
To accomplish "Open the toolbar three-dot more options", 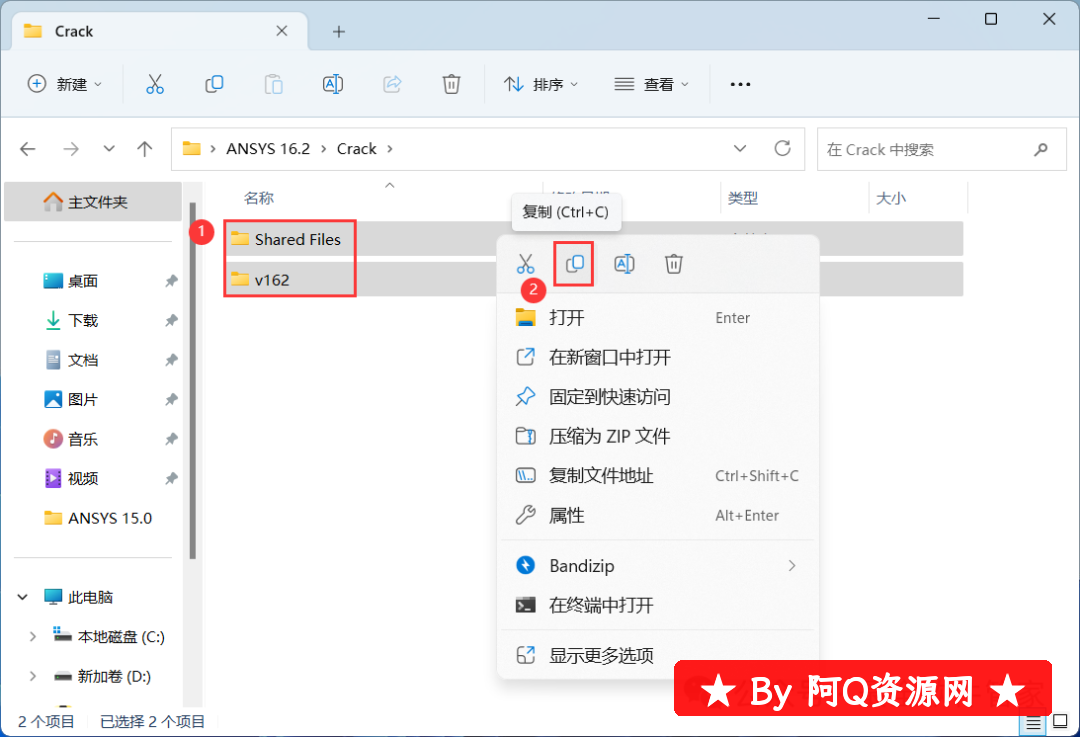I will [740, 84].
